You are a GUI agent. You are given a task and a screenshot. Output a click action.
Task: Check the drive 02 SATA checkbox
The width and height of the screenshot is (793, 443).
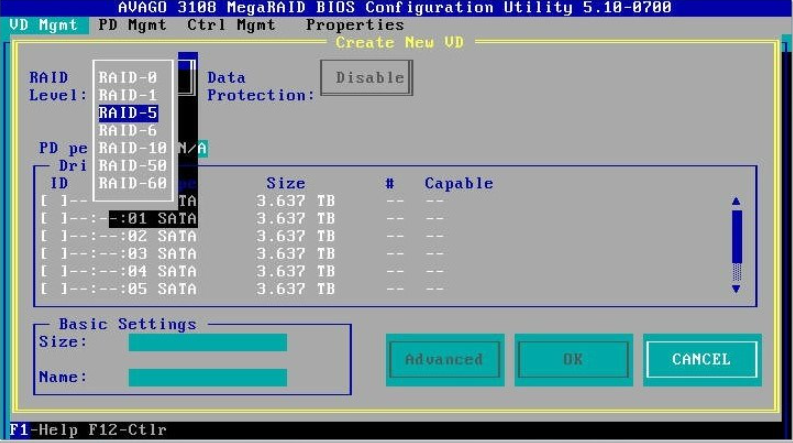coord(54,236)
